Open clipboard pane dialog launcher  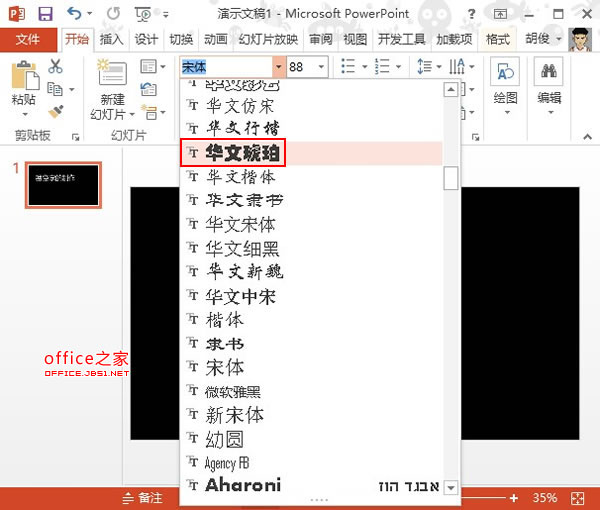(76, 137)
